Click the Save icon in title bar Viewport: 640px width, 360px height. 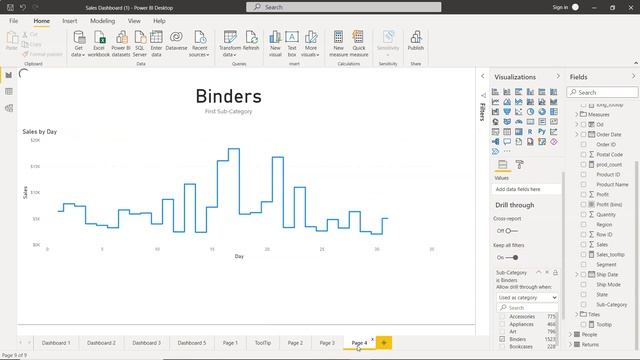10,7
